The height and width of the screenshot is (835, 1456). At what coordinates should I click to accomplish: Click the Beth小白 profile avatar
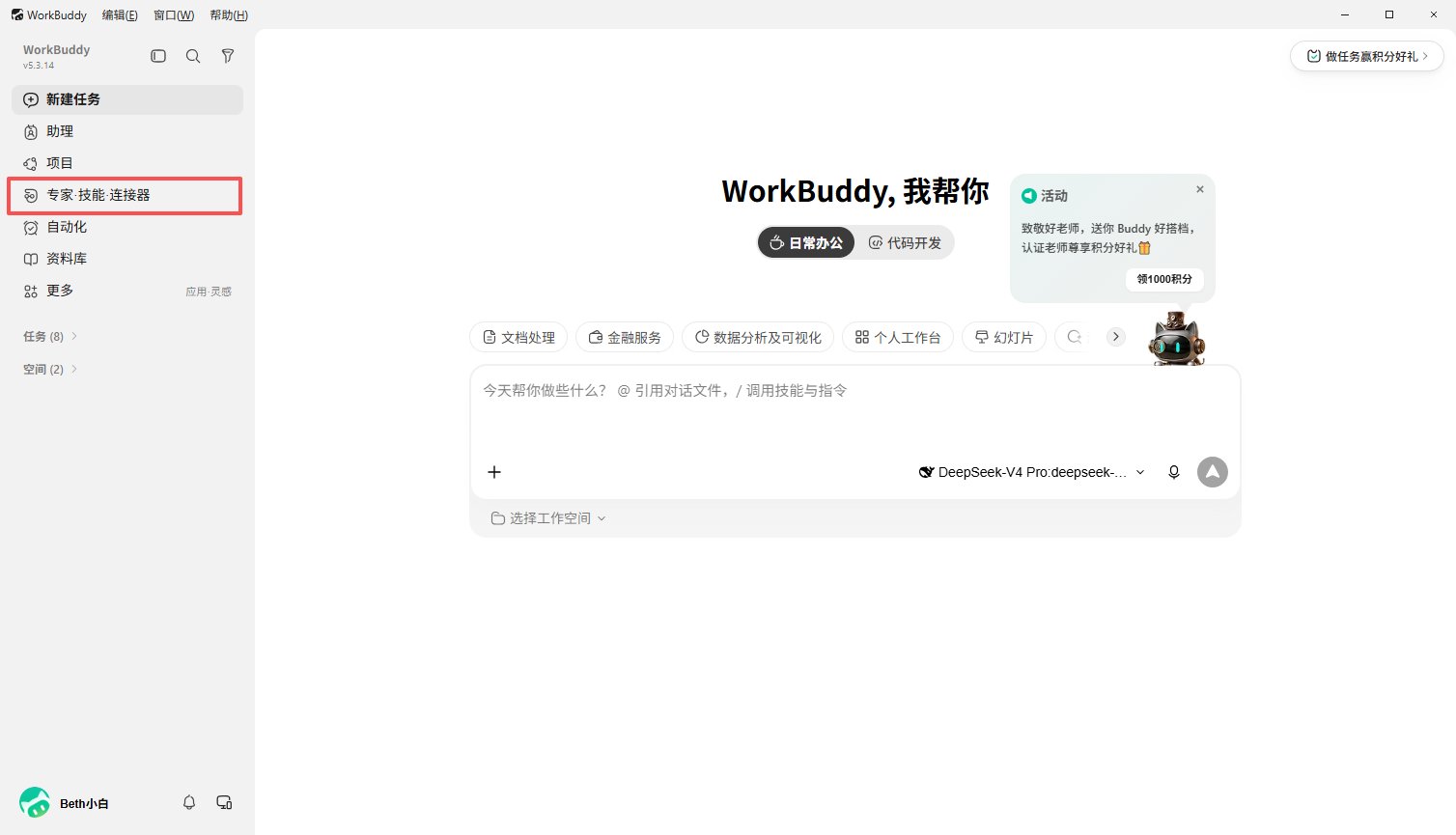[35, 802]
